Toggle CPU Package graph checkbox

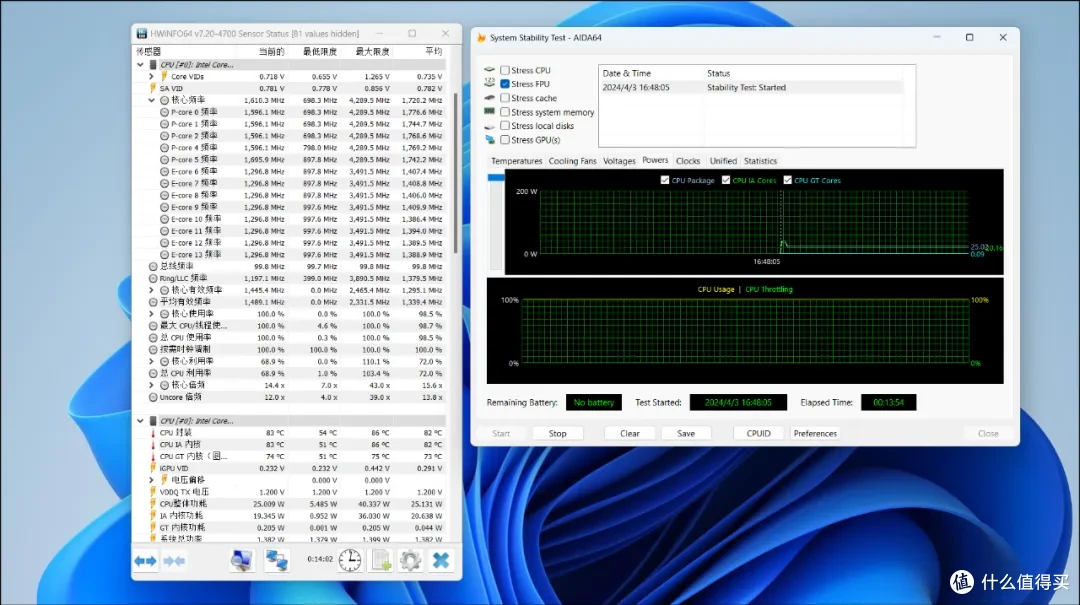click(665, 180)
